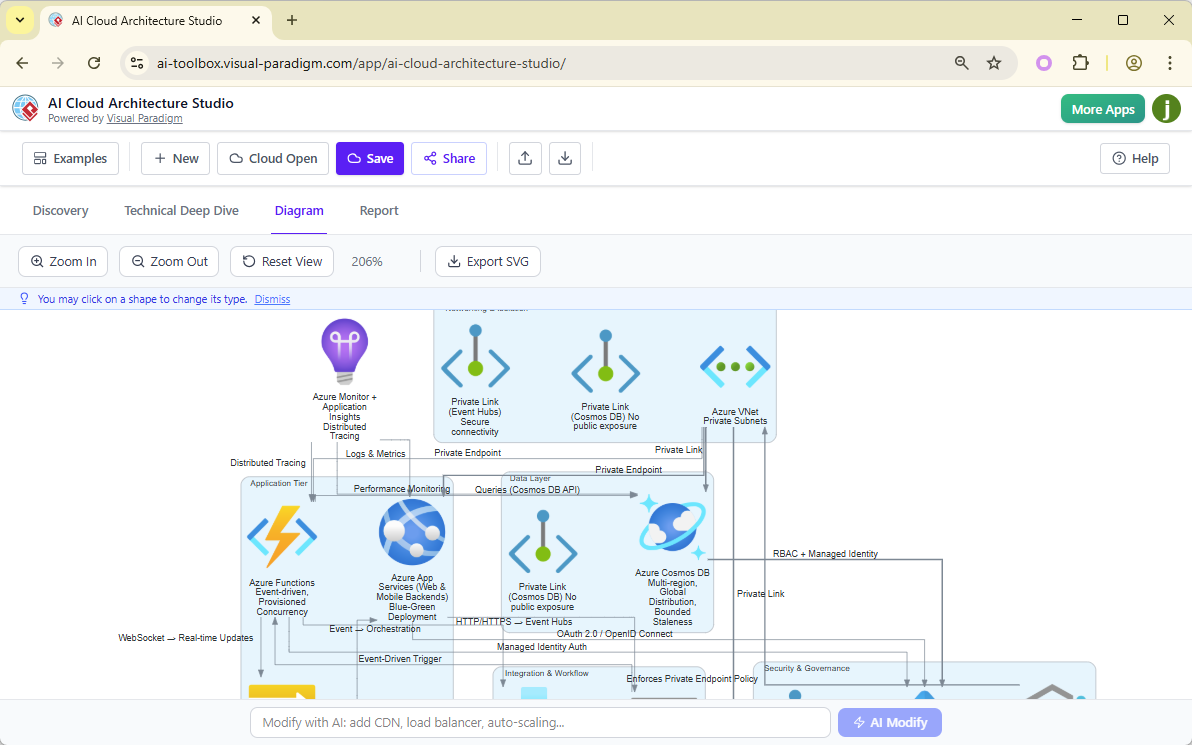The image size is (1192, 745).
Task: Open the green user avatar menu
Action: 1166,108
